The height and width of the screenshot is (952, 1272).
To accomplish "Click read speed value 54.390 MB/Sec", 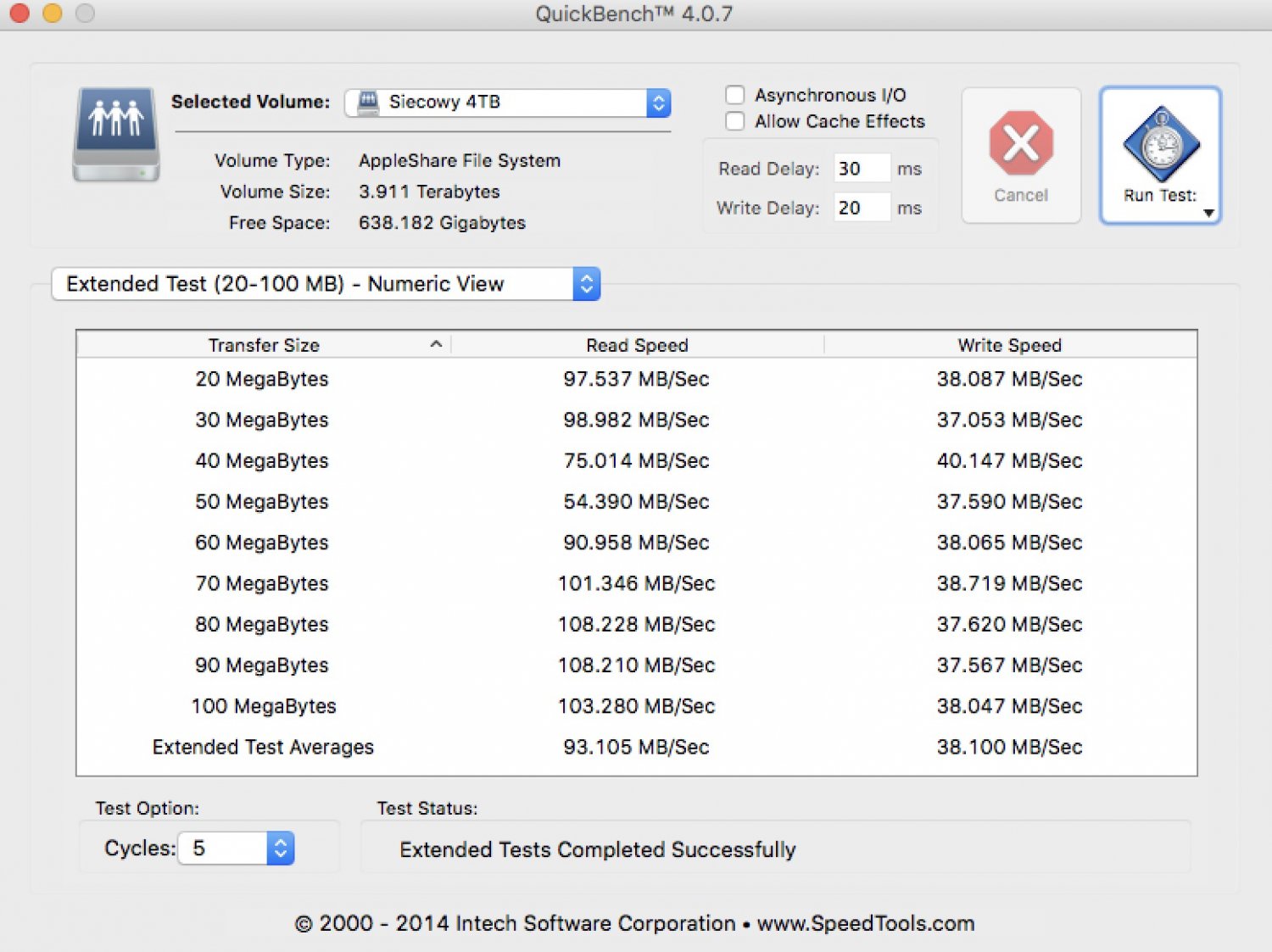I will tap(636, 502).
